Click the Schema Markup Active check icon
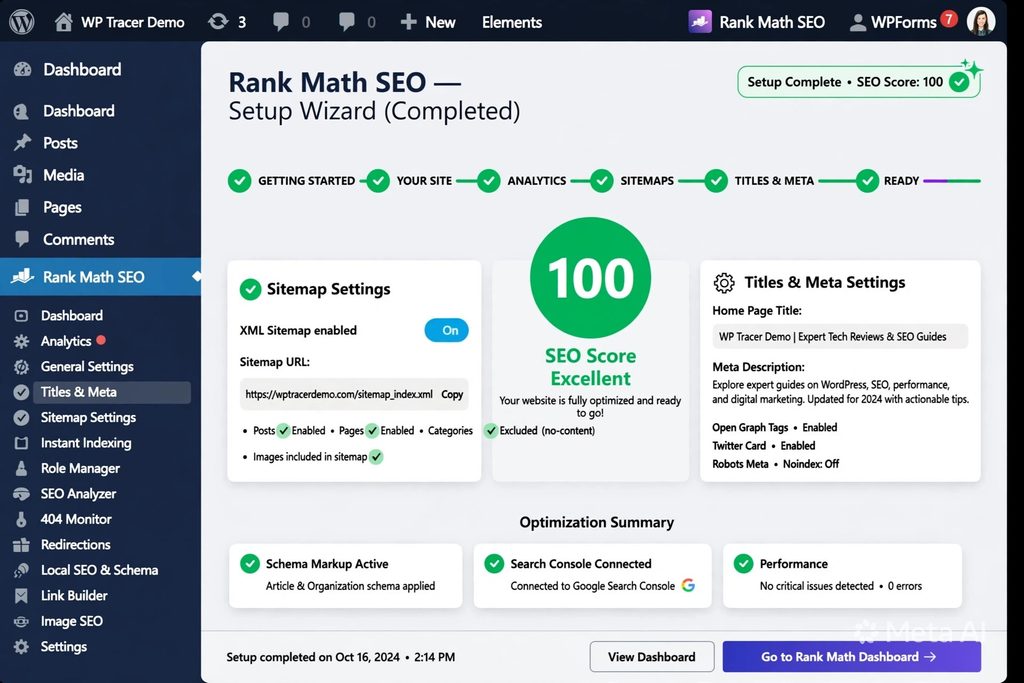 (x=250, y=564)
